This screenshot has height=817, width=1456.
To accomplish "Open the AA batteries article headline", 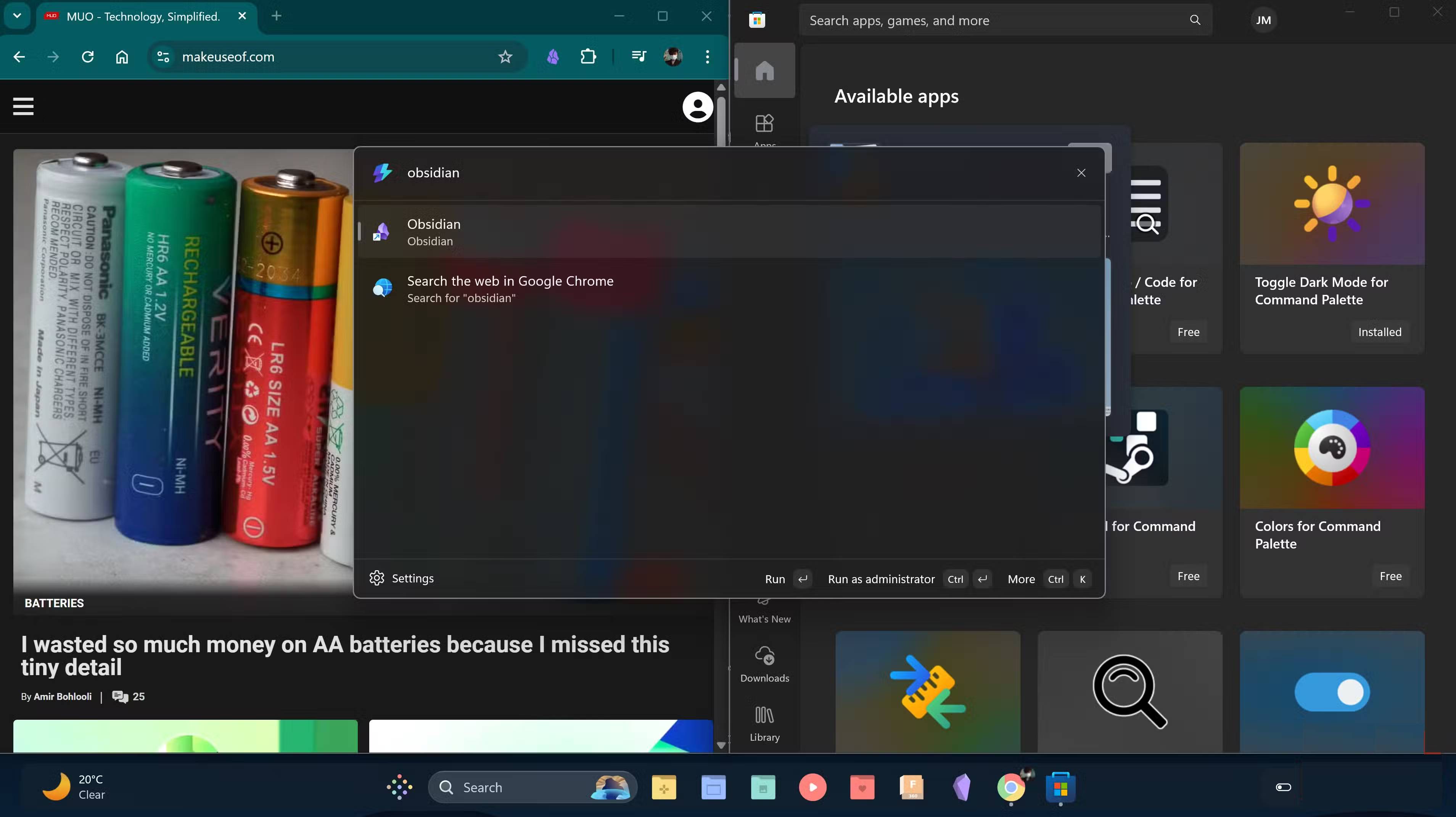I will click(345, 655).
